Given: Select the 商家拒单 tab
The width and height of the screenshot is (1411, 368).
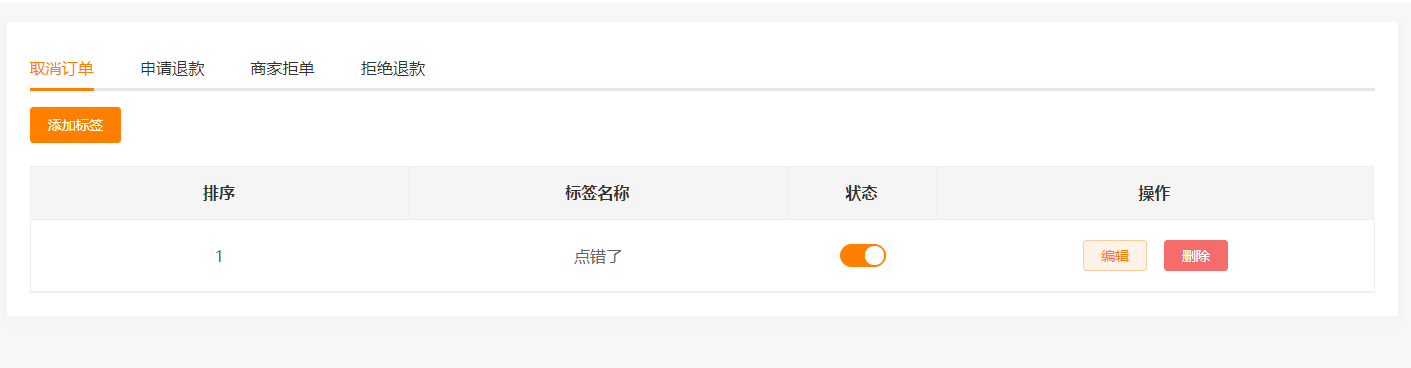Looking at the screenshot, I should (283, 69).
